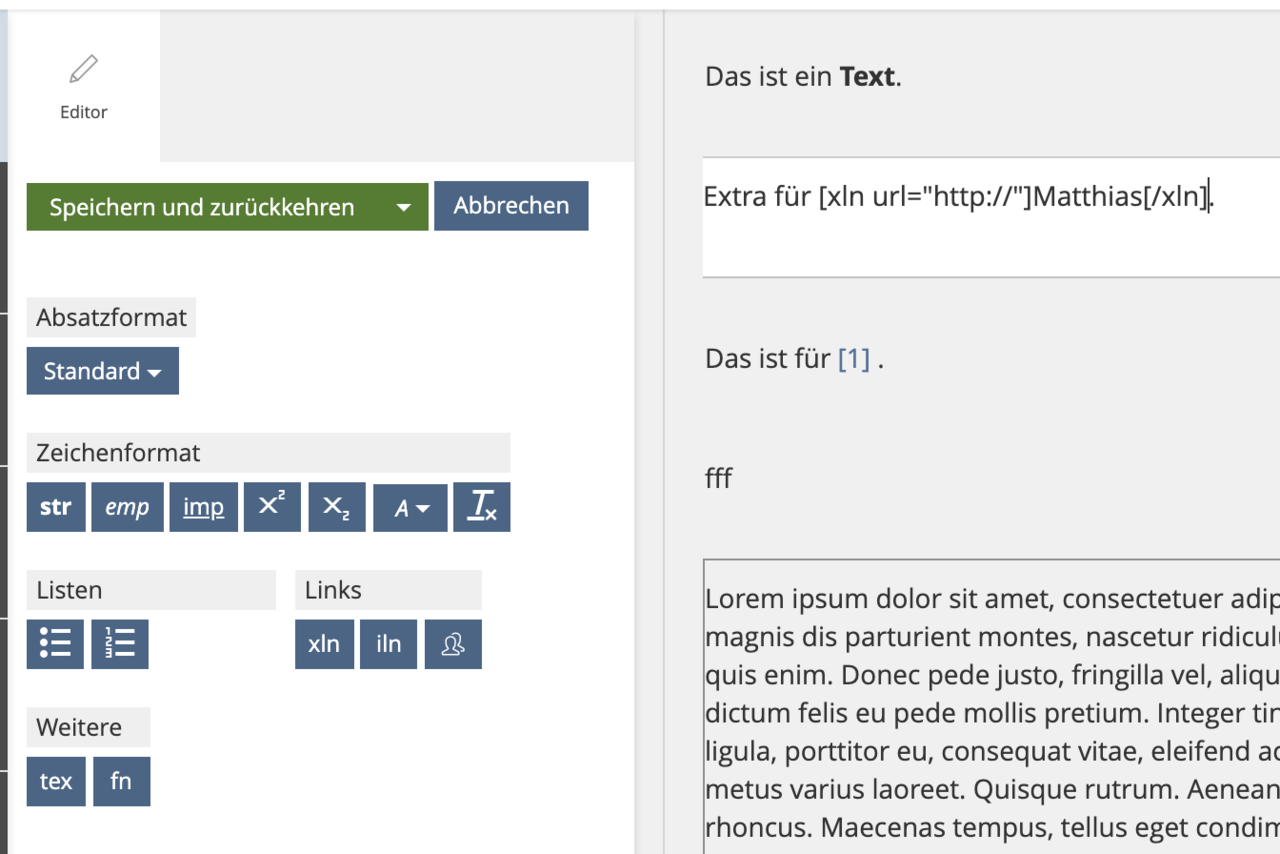Remove text formatting with Tx icon
This screenshot has width=1280, height=854.
pos(482,507)
